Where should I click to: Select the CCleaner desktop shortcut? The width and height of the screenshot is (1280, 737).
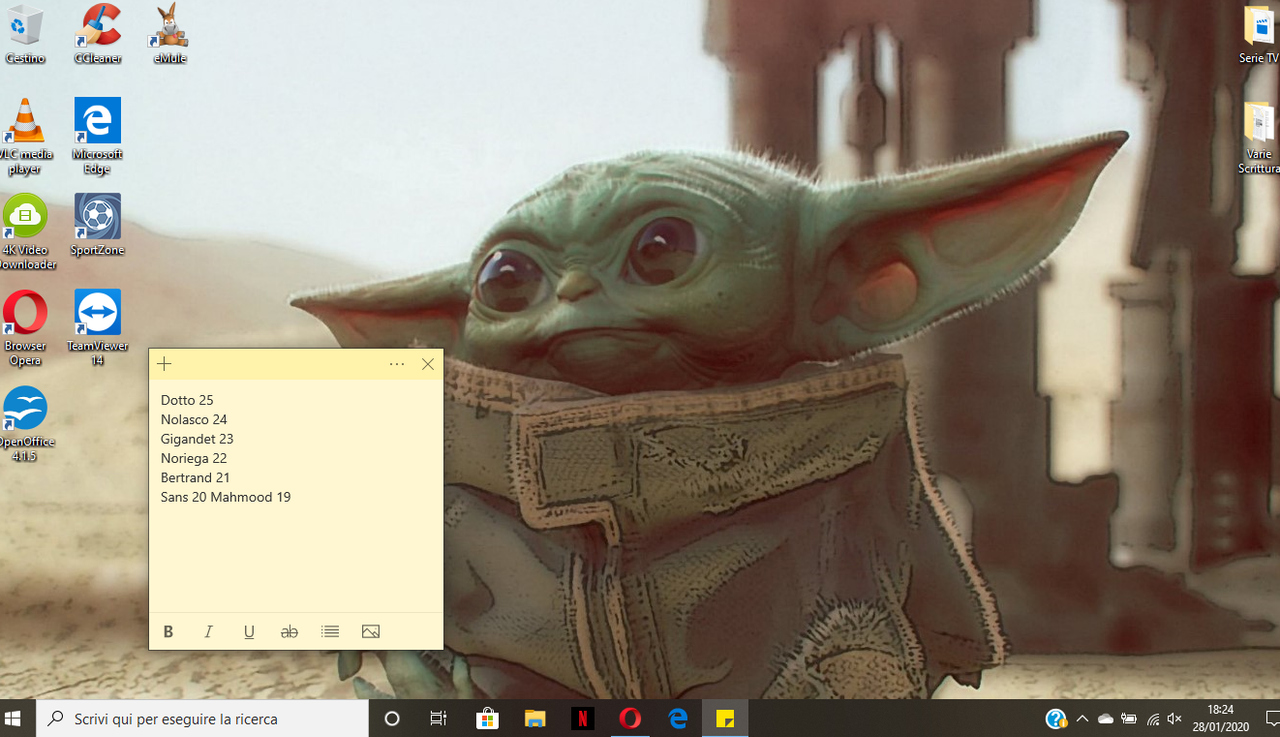tap(98, 35)
